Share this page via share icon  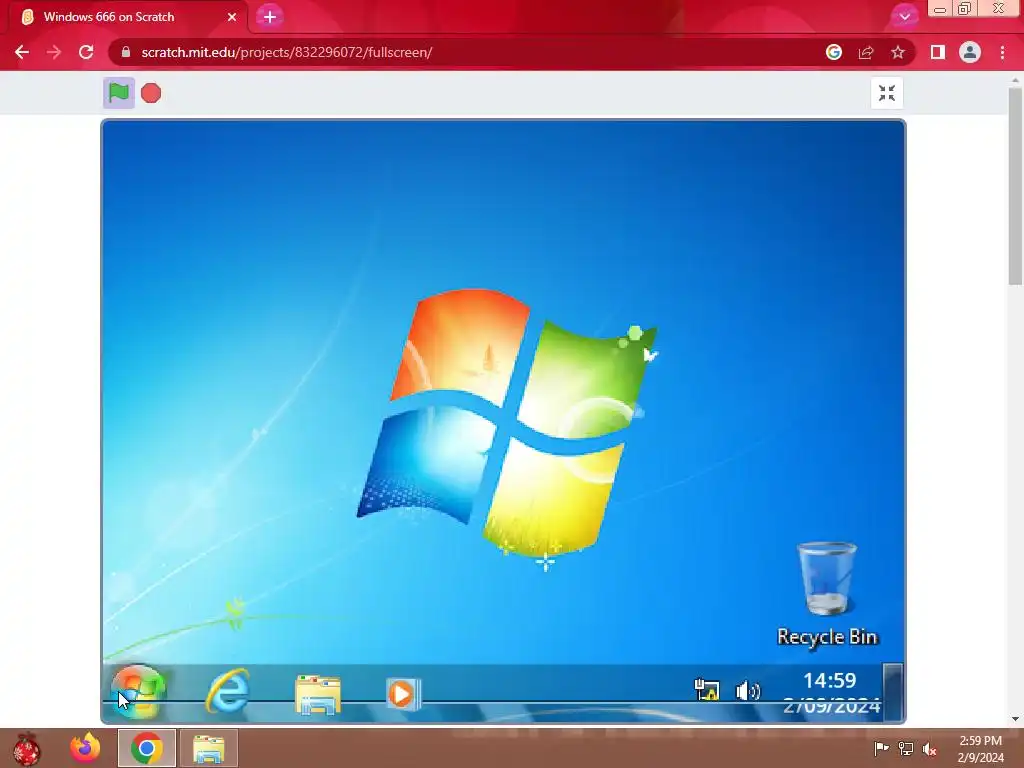[866, 52]
